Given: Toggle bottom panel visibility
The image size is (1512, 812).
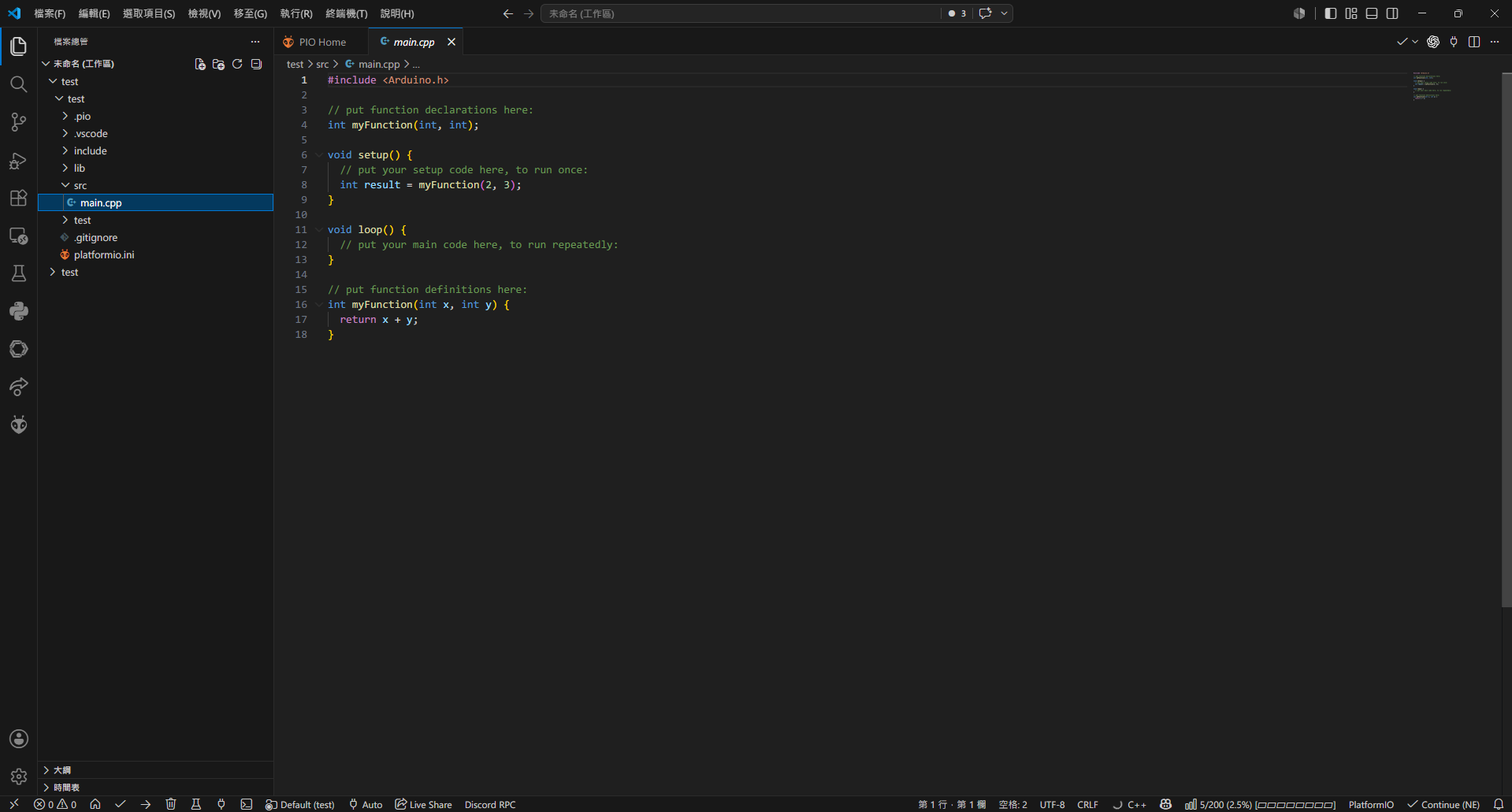Looking at the screenshot, I should tap(1372, 13).
